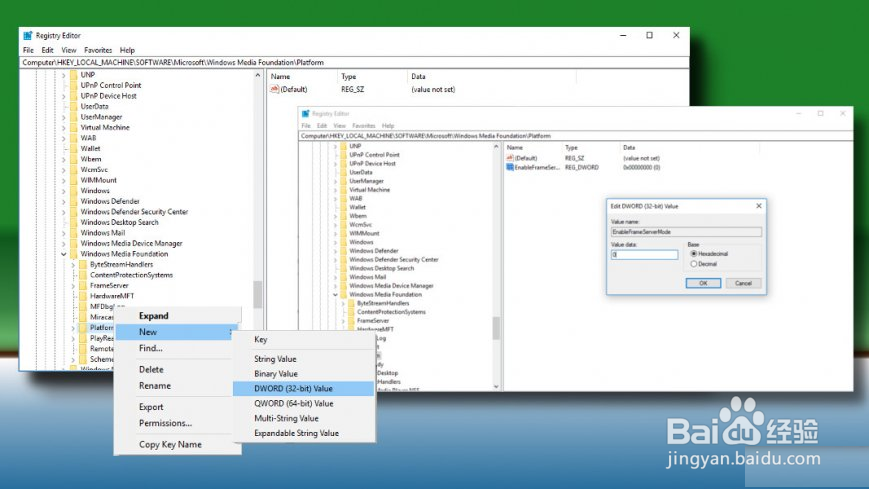Click the vertical scrollbar thumb in back window tree
Screen dimensions: 869x489
tap(496, 328)
